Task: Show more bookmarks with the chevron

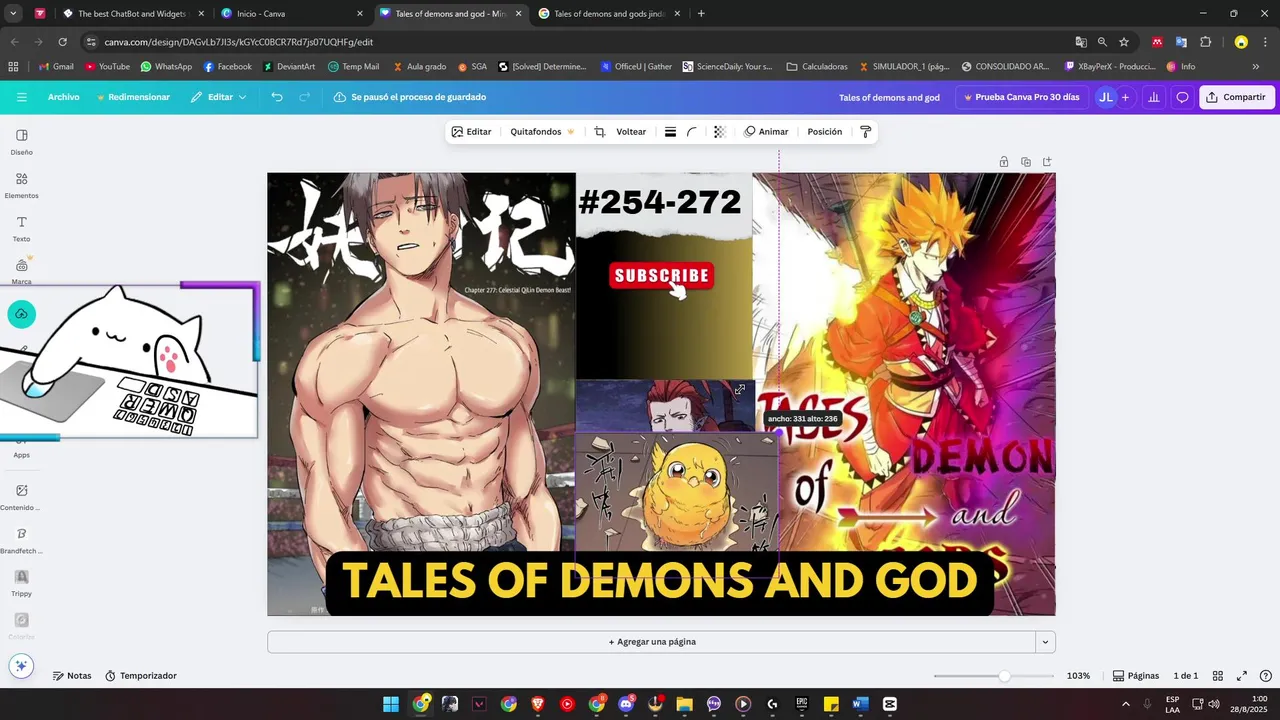Action: [x=1256, y=67]
